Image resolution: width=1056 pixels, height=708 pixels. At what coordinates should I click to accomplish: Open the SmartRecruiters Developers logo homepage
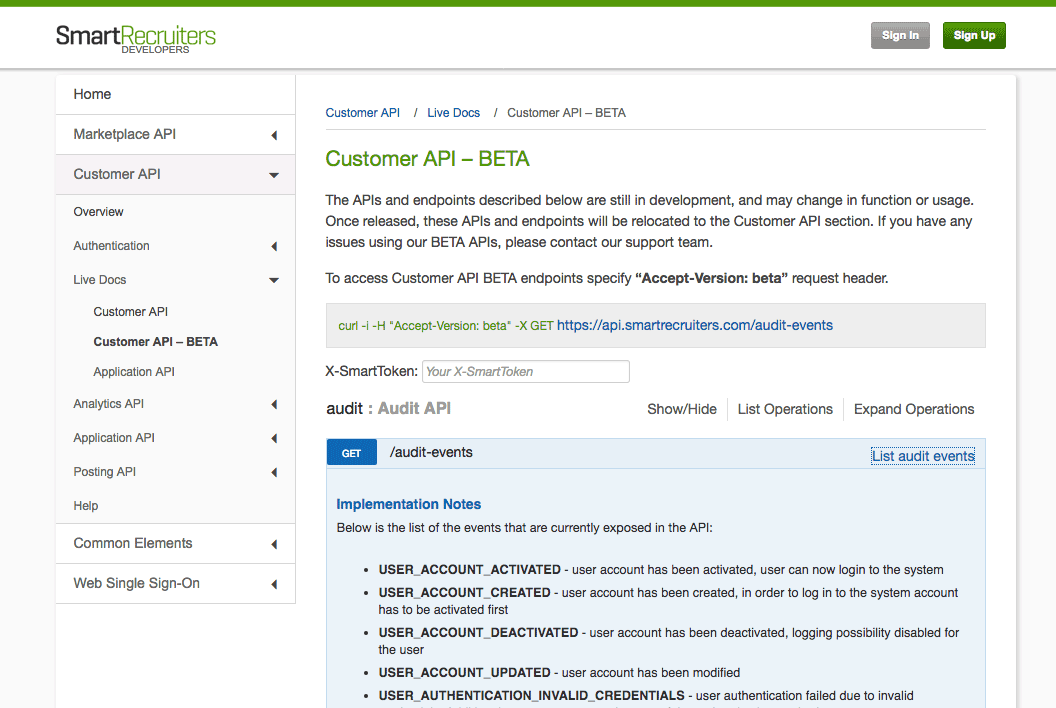[135, 38]
